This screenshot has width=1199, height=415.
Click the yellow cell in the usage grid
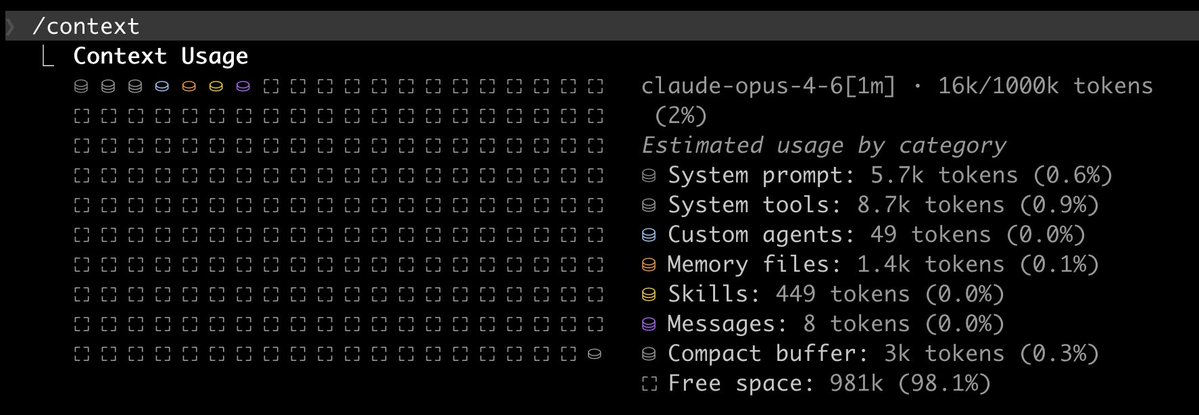216,87
